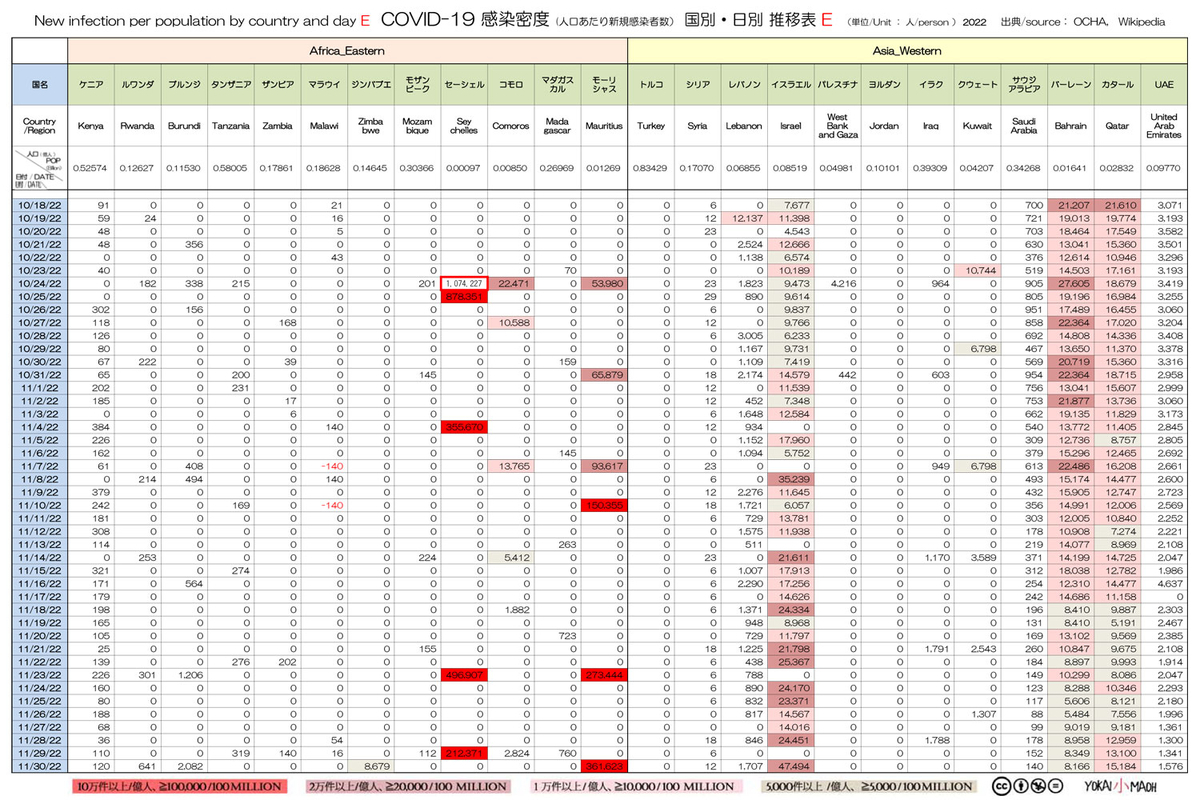Click Mauritius value 361,623 on 11/30/22
The height and width of the screenshot is (804, 1200).
[603, 764]
